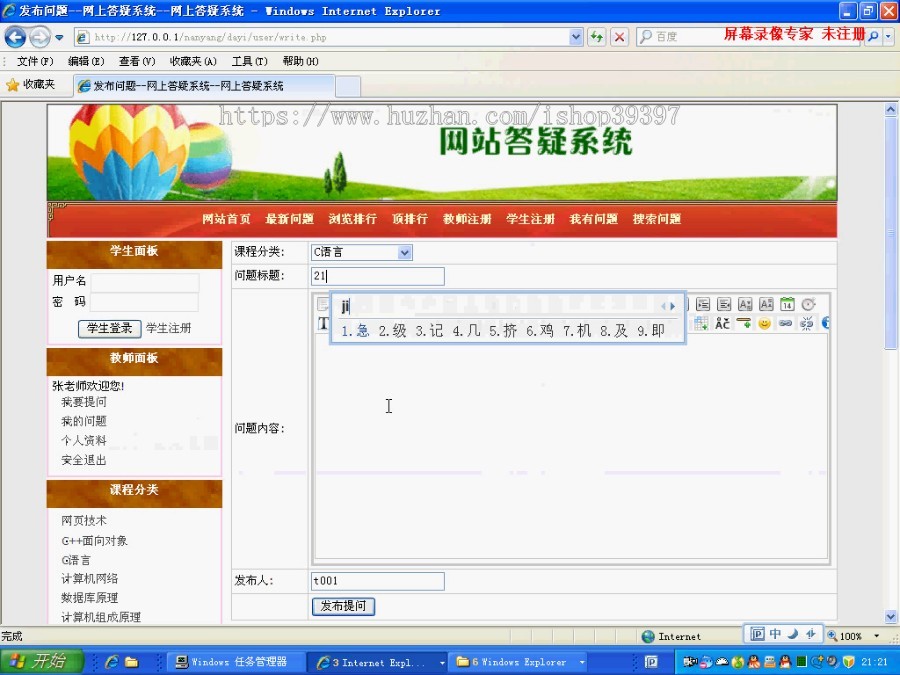900x675 pixels.
Task: Click the page scrollbar down arrow
Action: click(x=891, y=617)
